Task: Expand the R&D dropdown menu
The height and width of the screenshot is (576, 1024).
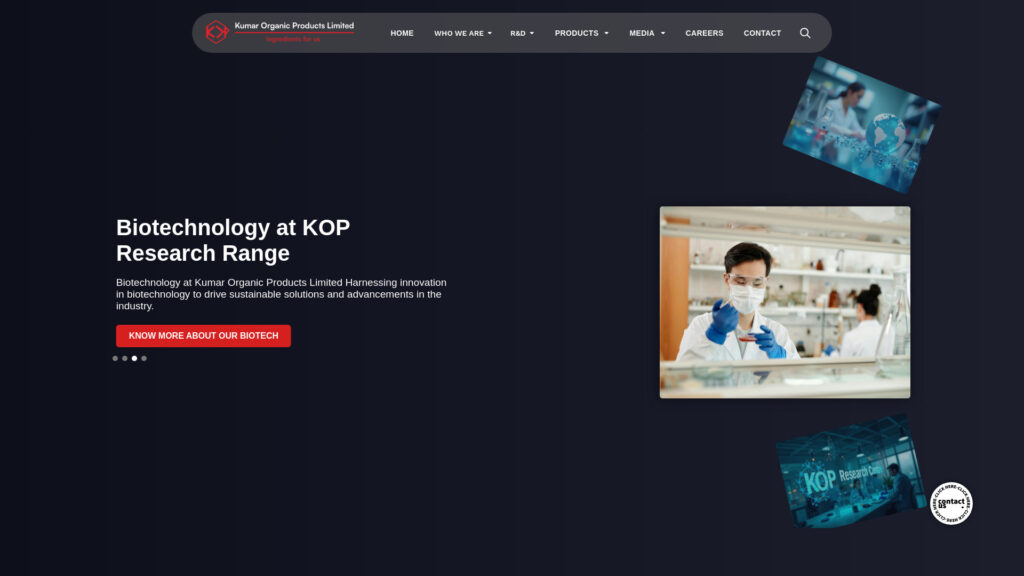Action: 521,33
